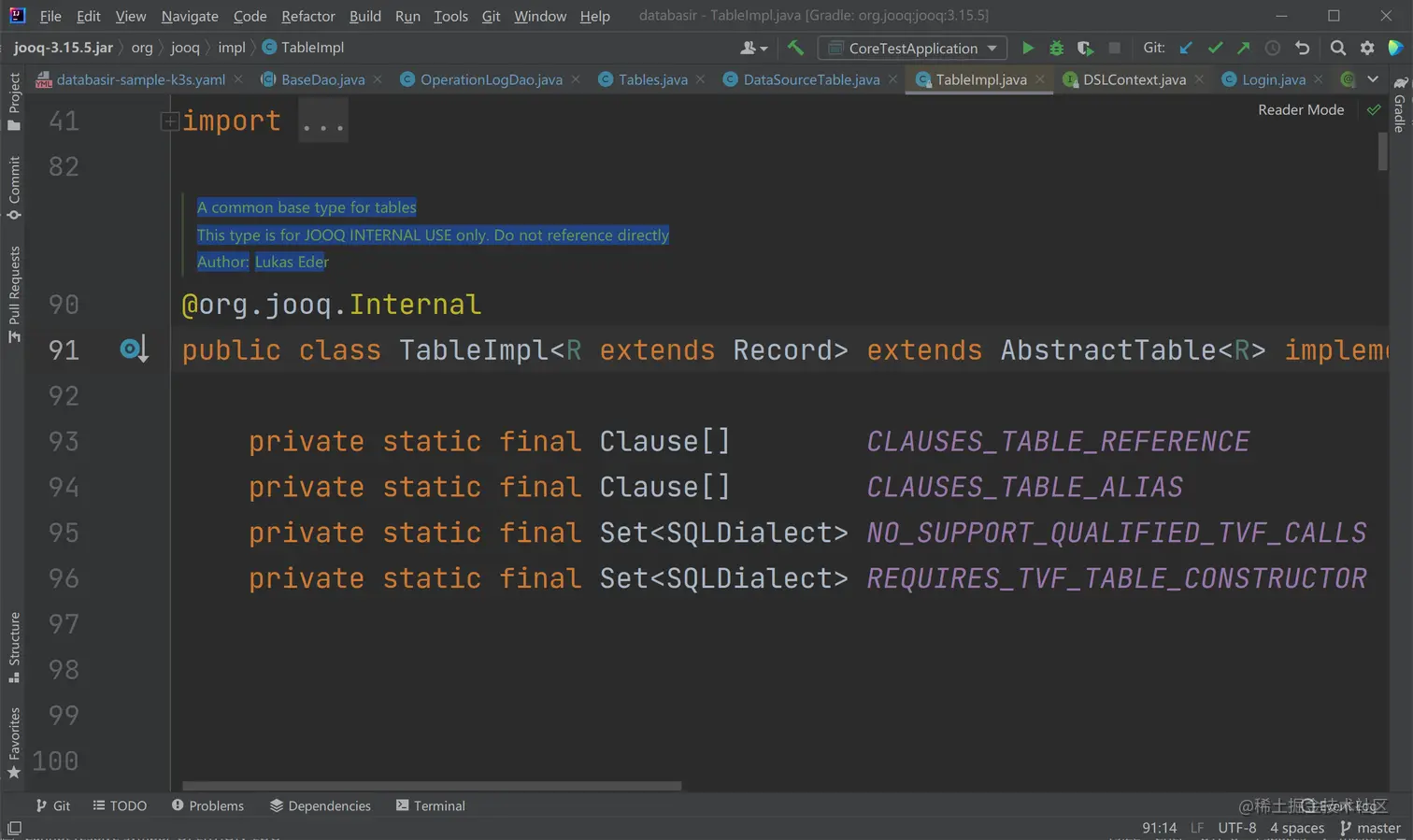The height and width of the screenshot is (840, 1413).
Task: Click the impl breadcrumb item
Action: 232,48
